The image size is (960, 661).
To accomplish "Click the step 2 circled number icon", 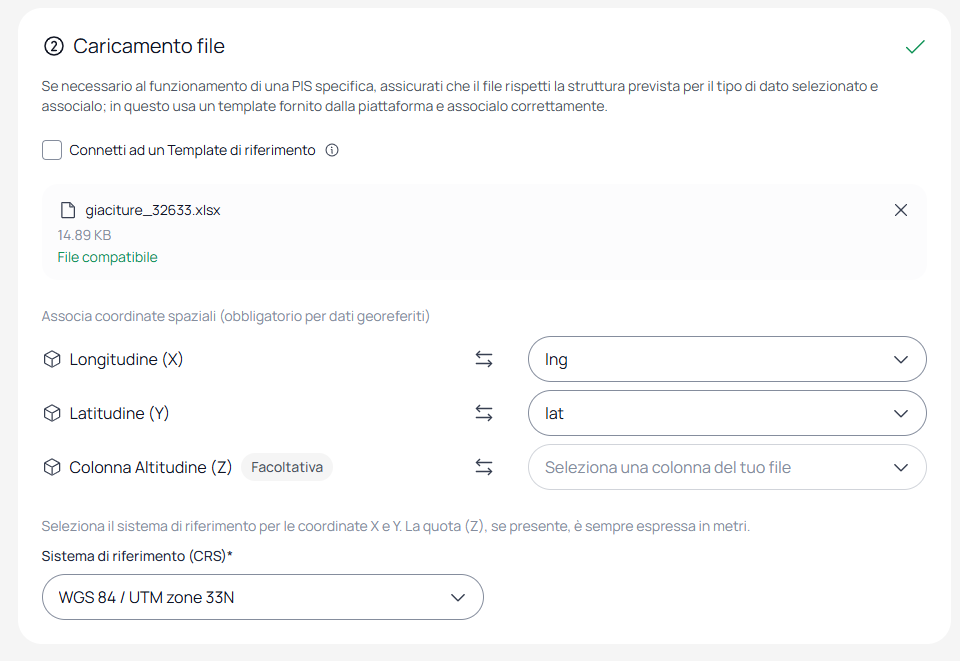I will click(54, 46).
